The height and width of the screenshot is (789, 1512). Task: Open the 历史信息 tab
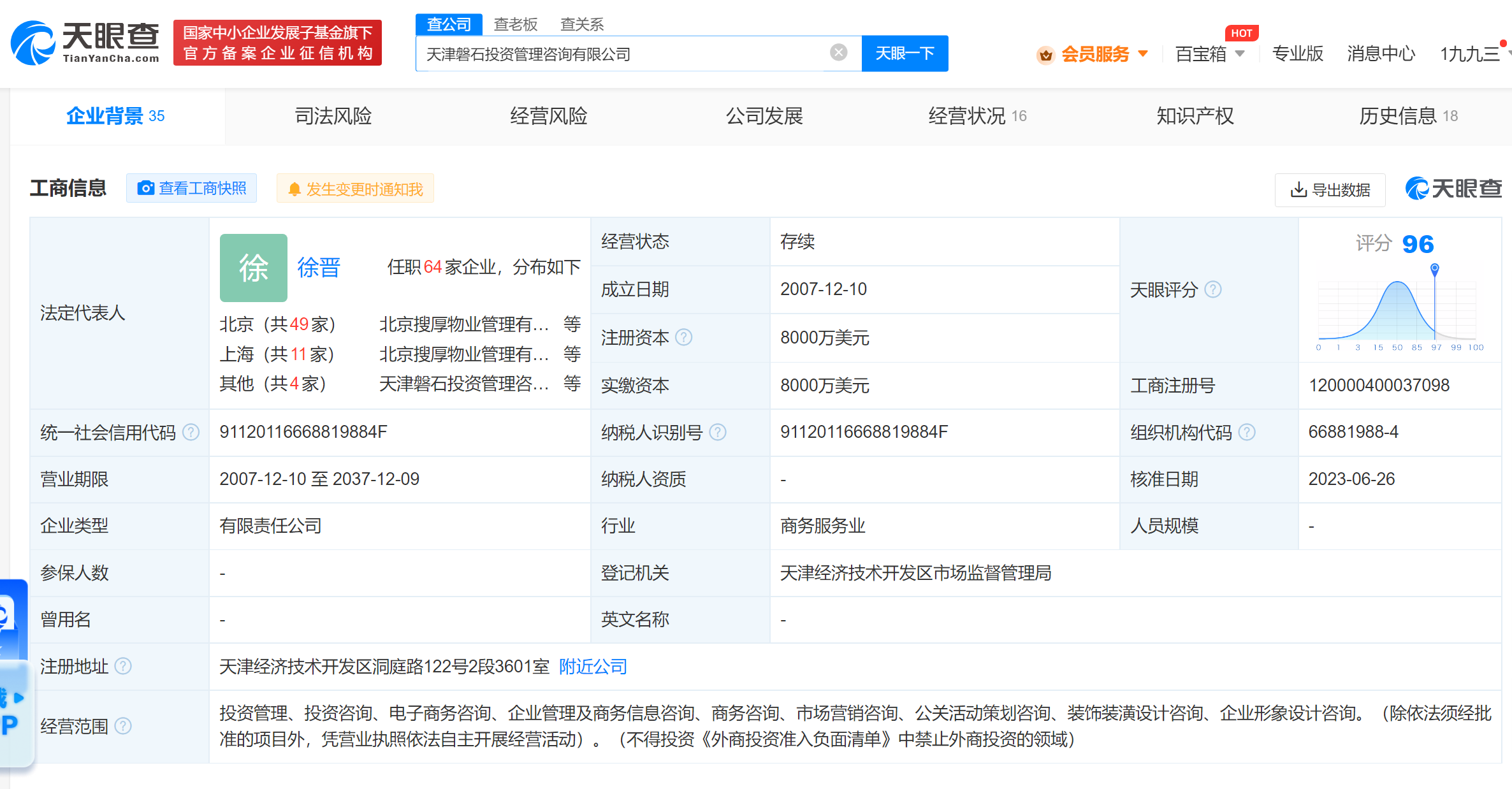pos(1408,116)
